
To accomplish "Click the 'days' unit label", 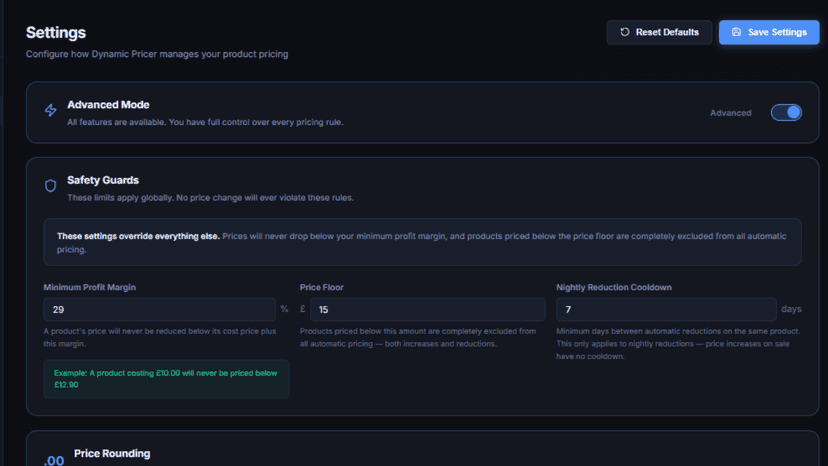I will 791,309.
